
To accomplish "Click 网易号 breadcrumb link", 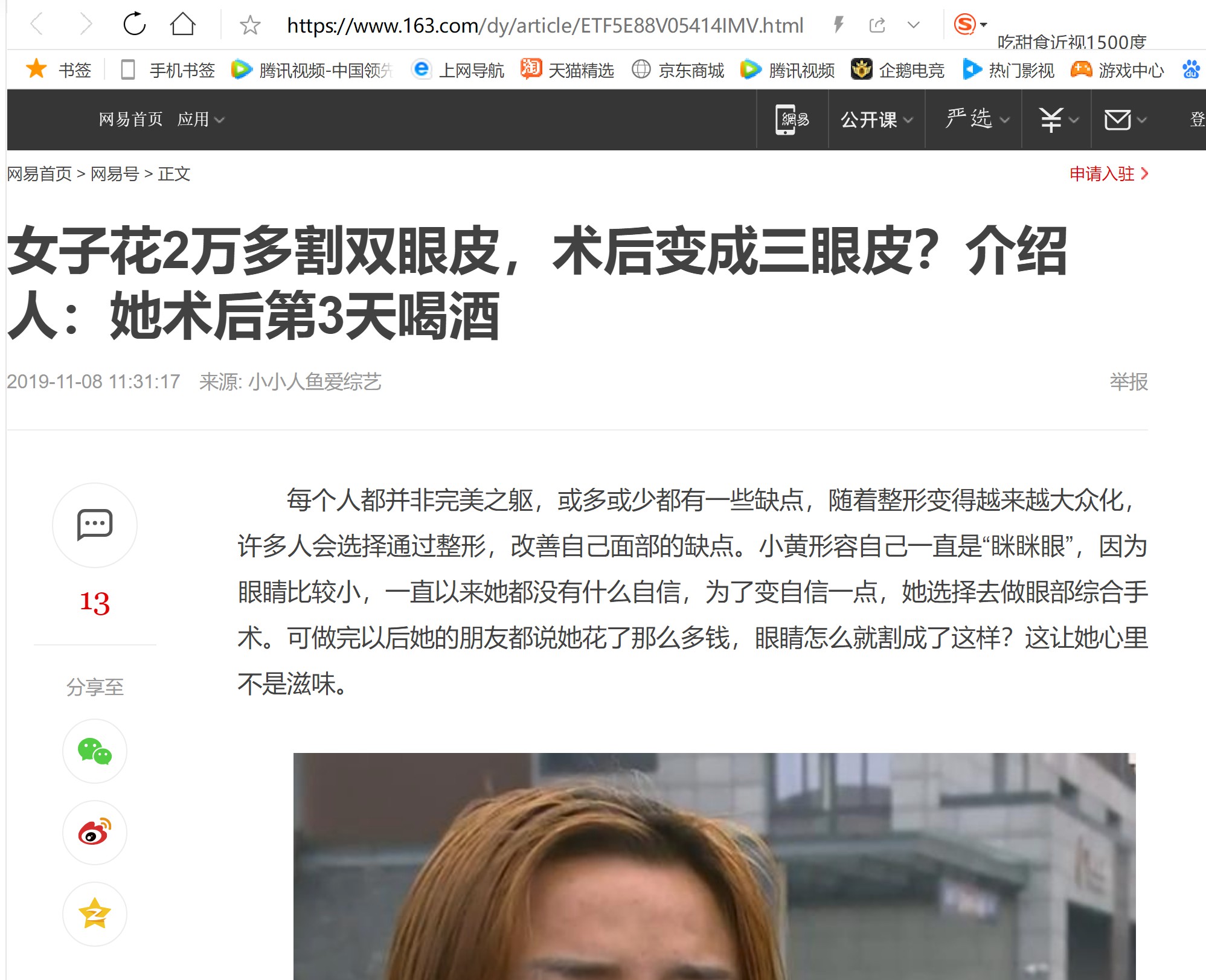I will 115,174.
